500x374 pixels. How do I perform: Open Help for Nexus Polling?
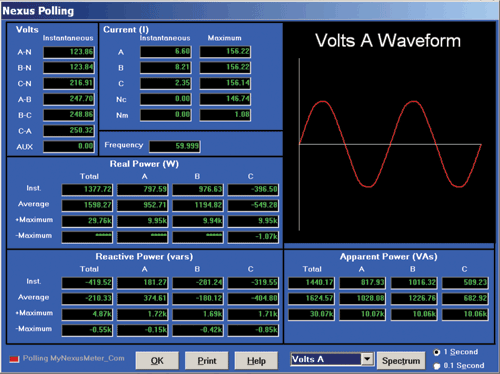[256, 361]
